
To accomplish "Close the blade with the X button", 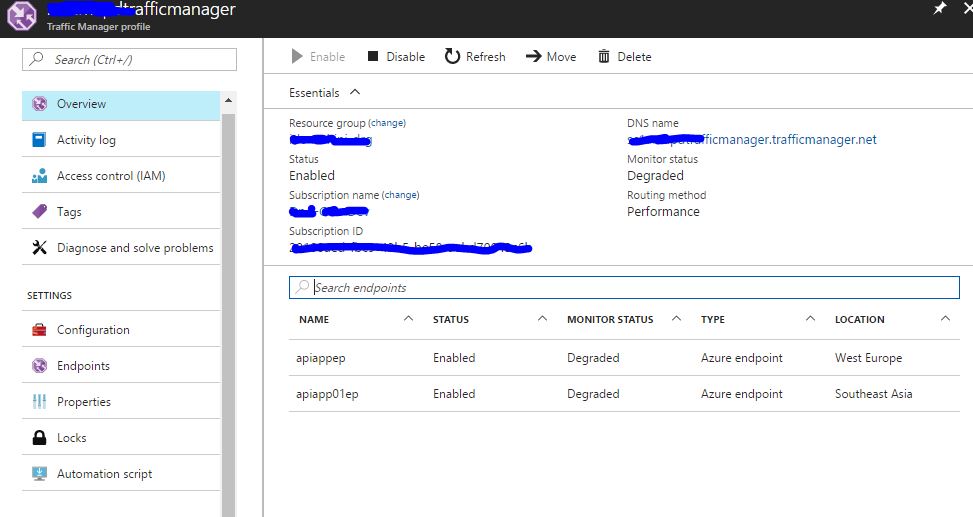I will pos(967,9).
